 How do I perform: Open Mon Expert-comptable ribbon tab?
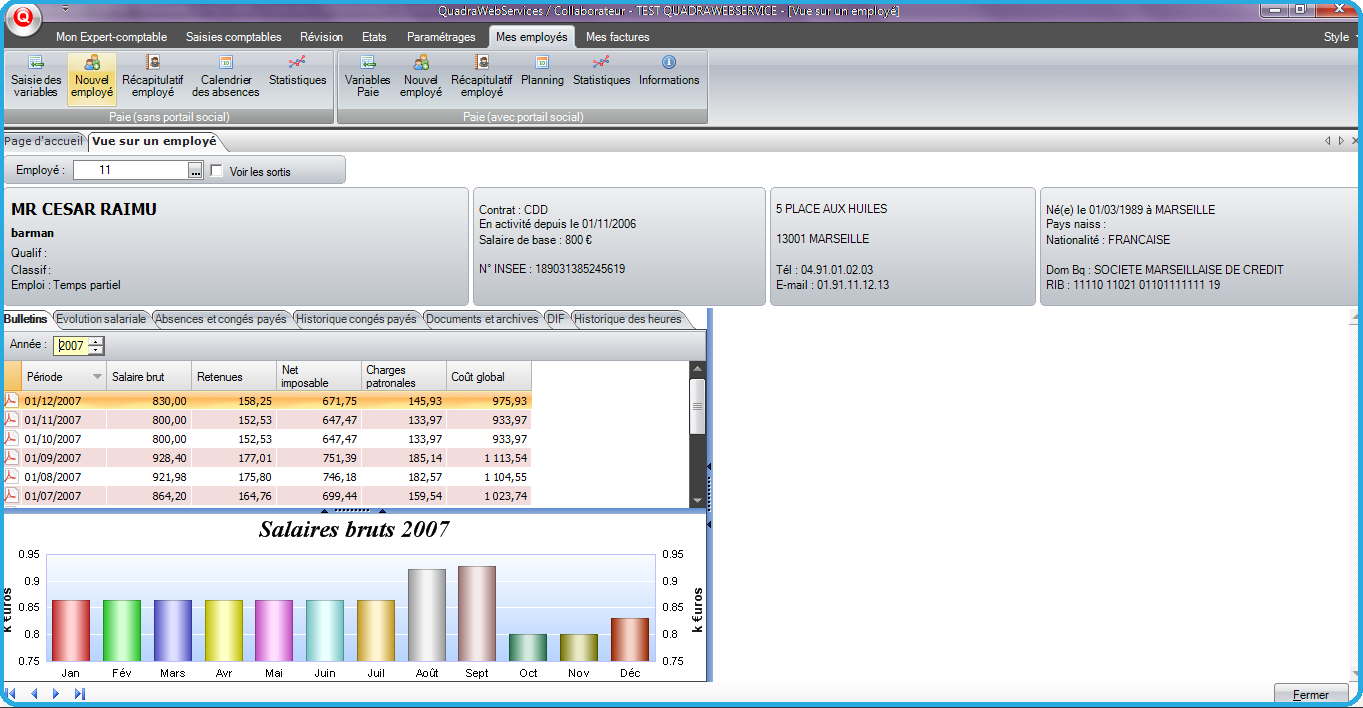click(x=111, y=37)
